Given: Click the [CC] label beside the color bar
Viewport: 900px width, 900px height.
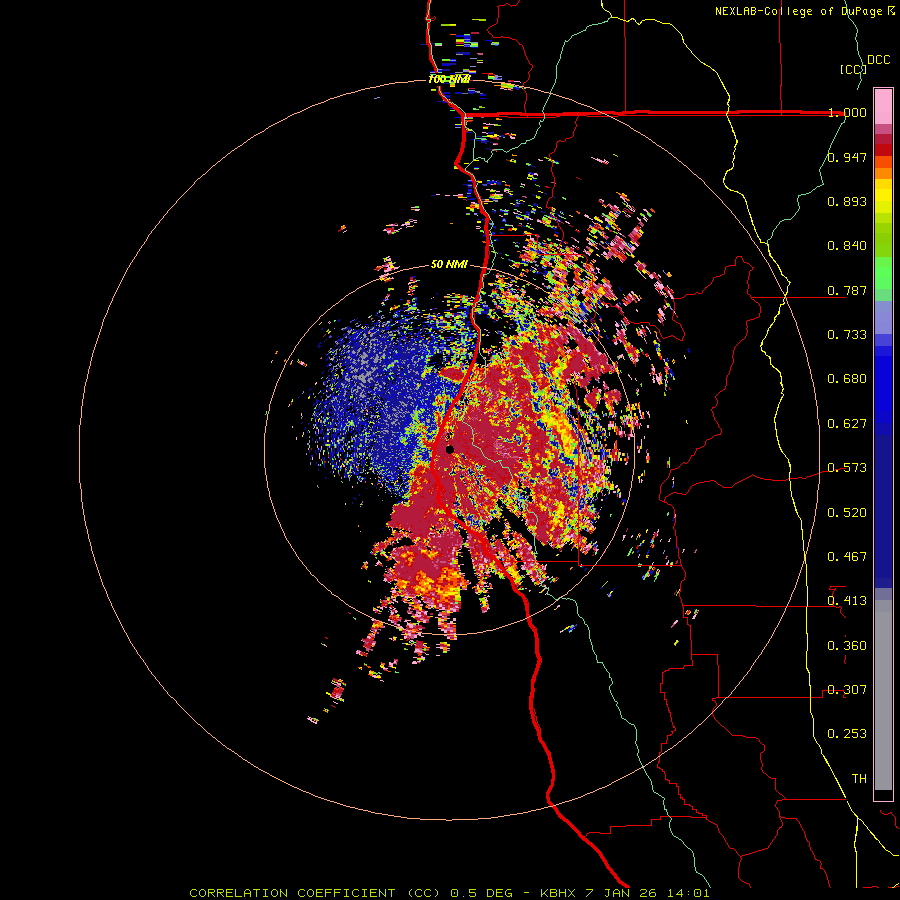Looking at the screenshot, I should pos(853,69).
